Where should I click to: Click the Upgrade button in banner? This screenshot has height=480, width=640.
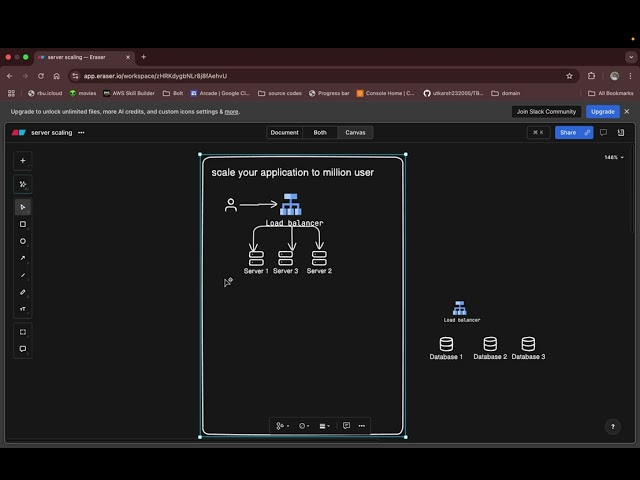tap(603, 111)
